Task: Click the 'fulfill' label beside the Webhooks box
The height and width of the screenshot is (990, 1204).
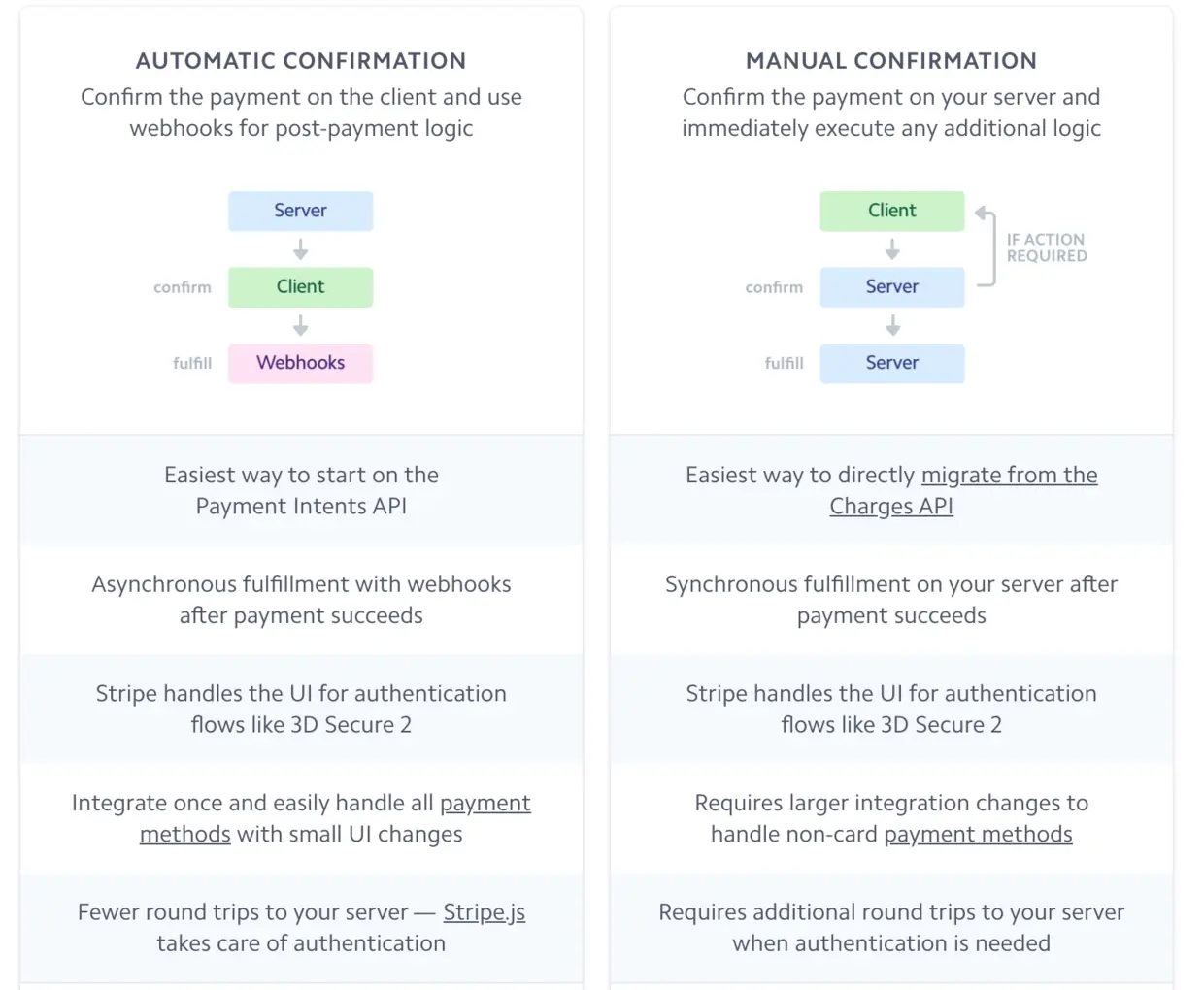Action: point(192,363)
